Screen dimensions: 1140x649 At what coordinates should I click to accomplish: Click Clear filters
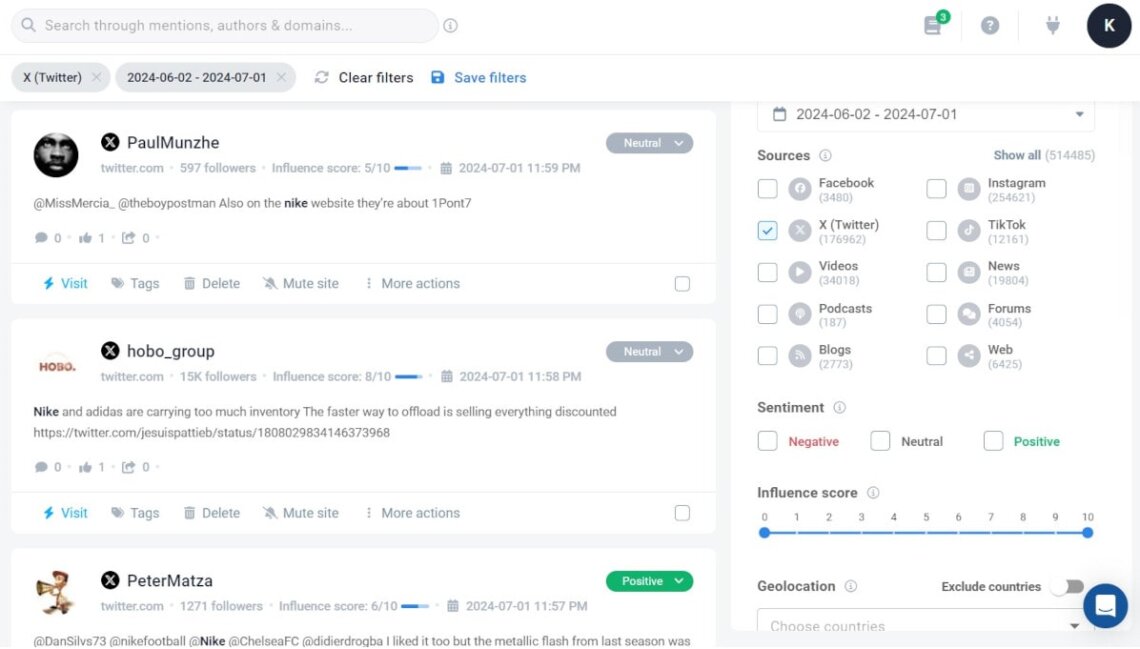click(x=364, y=77)
